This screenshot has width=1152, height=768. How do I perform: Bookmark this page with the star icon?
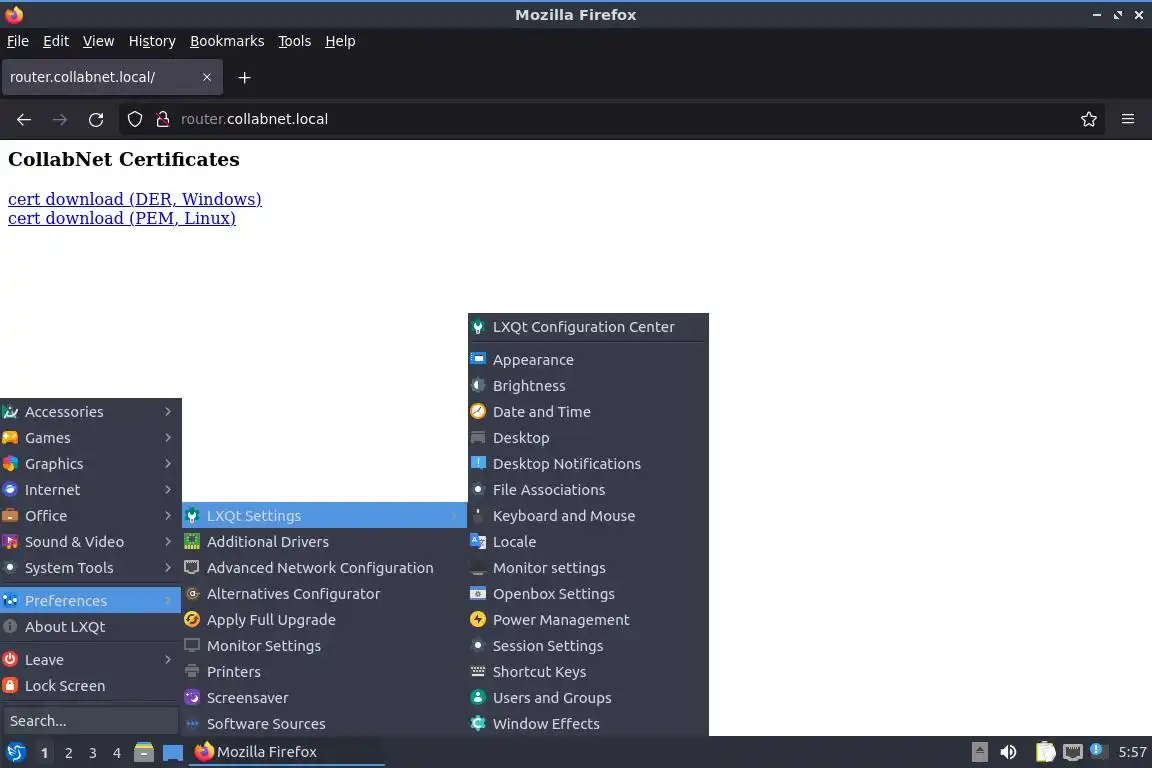pyautogui.click(x=1089, y=119)
